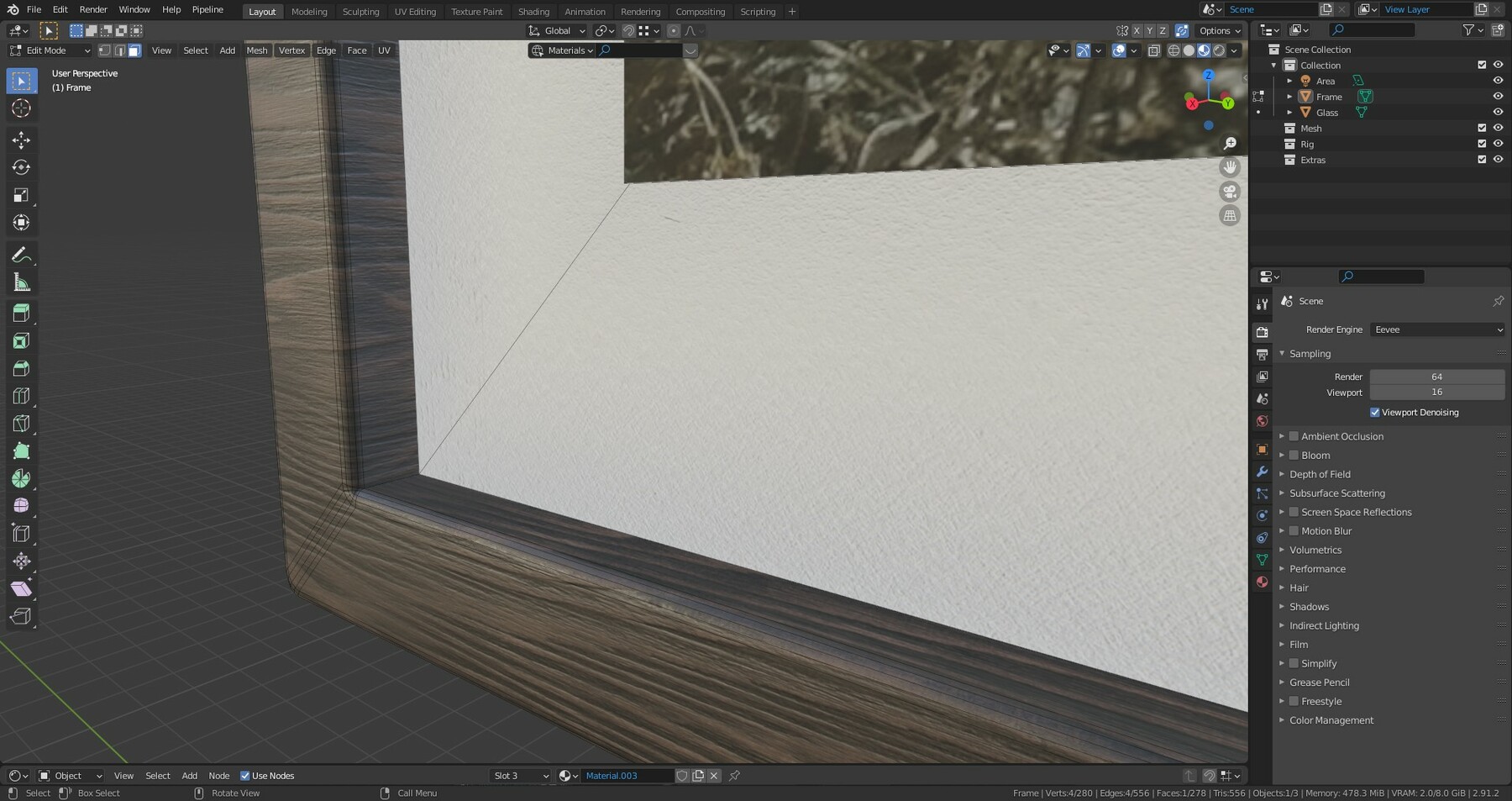Viewport: 1512px width, 801px height.
Task: Hide the Frame object with its eye icon
Action: 1498,97
